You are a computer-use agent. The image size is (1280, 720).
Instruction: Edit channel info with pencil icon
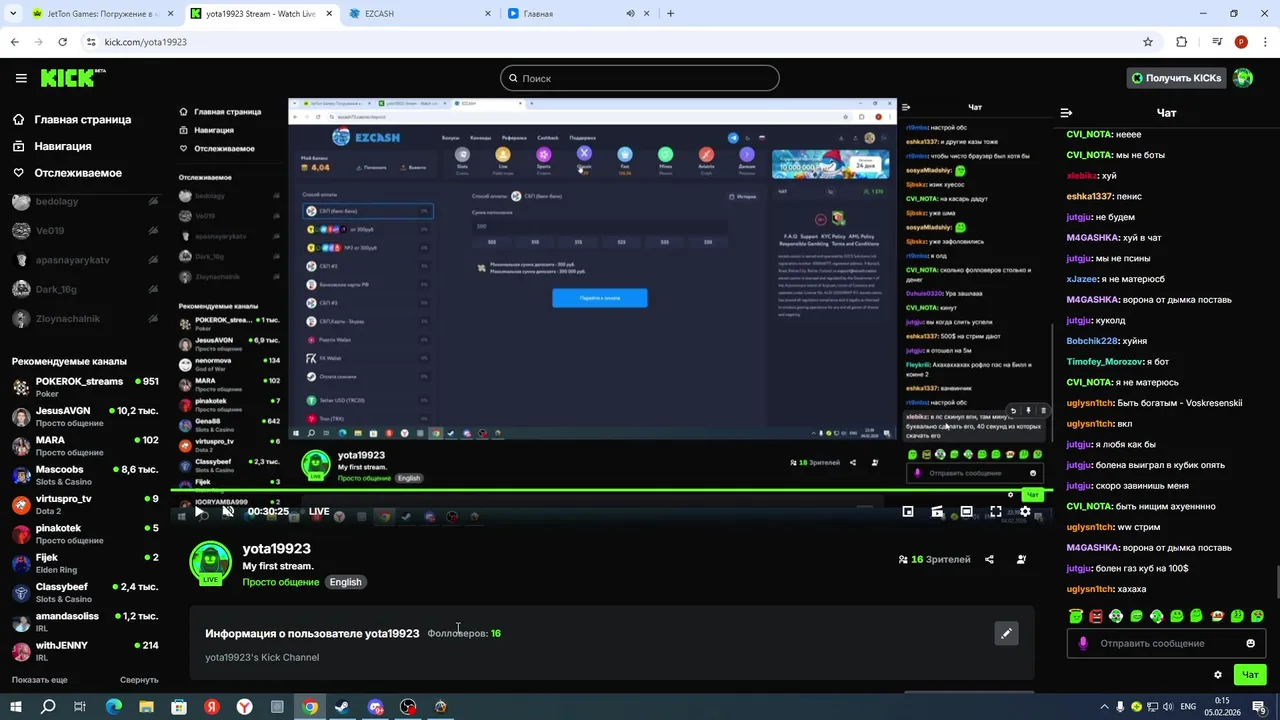[1006, 633]
